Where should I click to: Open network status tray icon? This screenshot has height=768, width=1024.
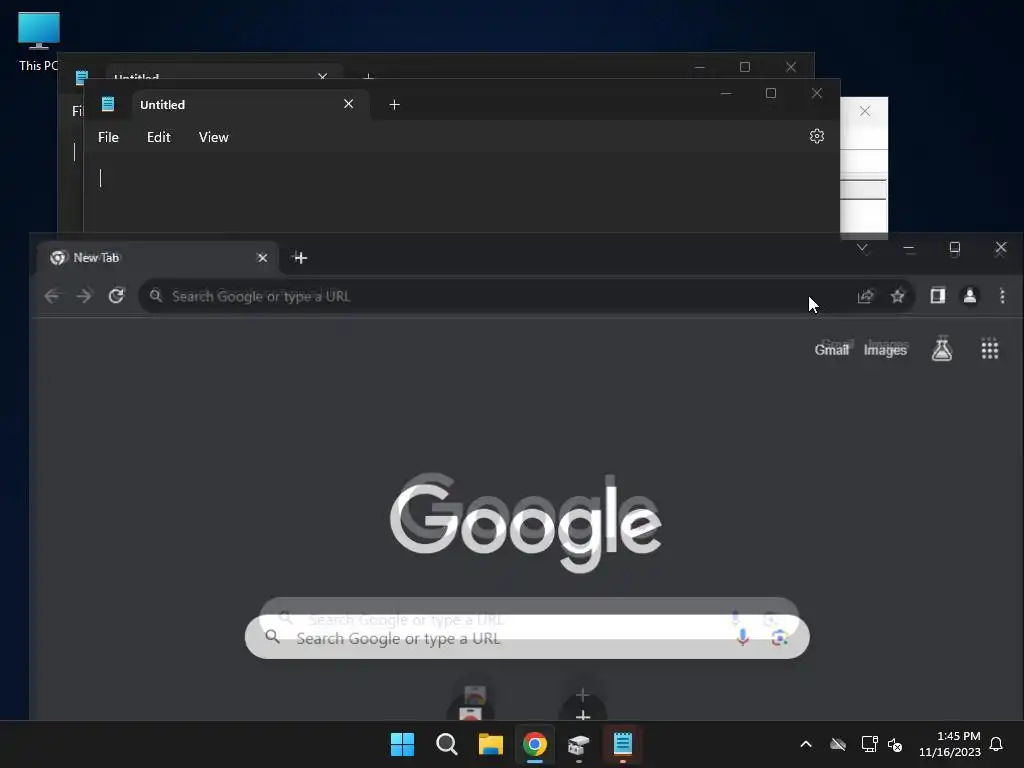coord(869,744)
